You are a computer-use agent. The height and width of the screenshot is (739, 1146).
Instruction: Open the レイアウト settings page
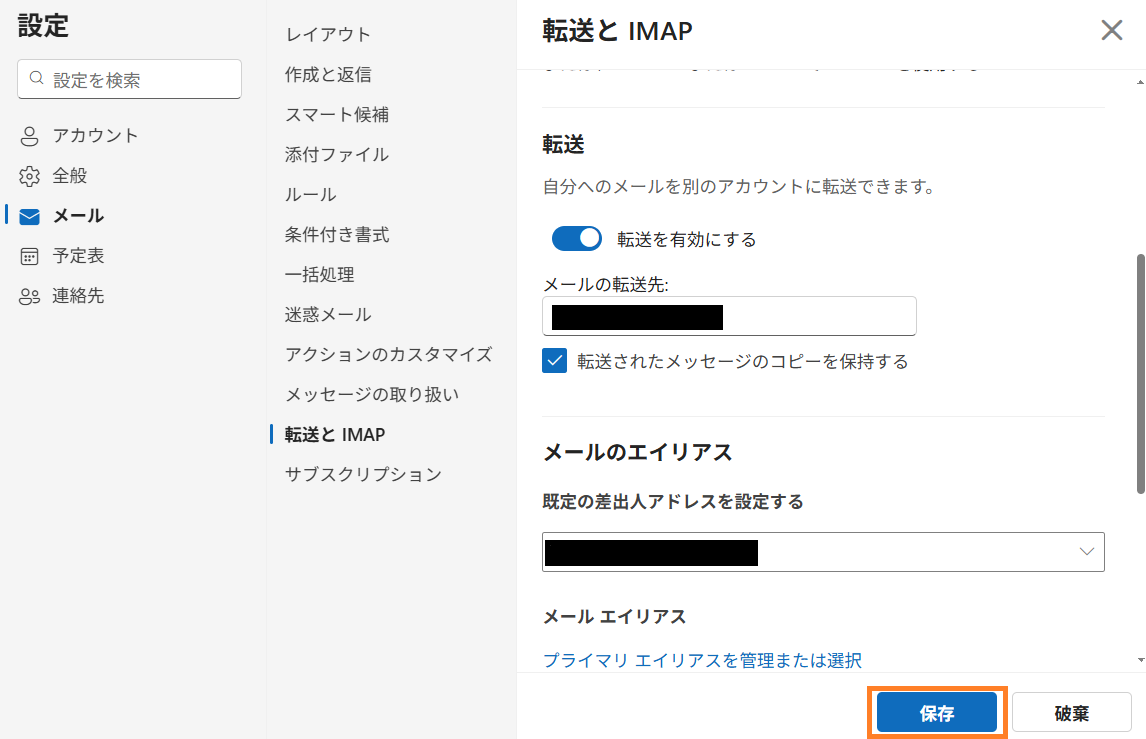328,34
